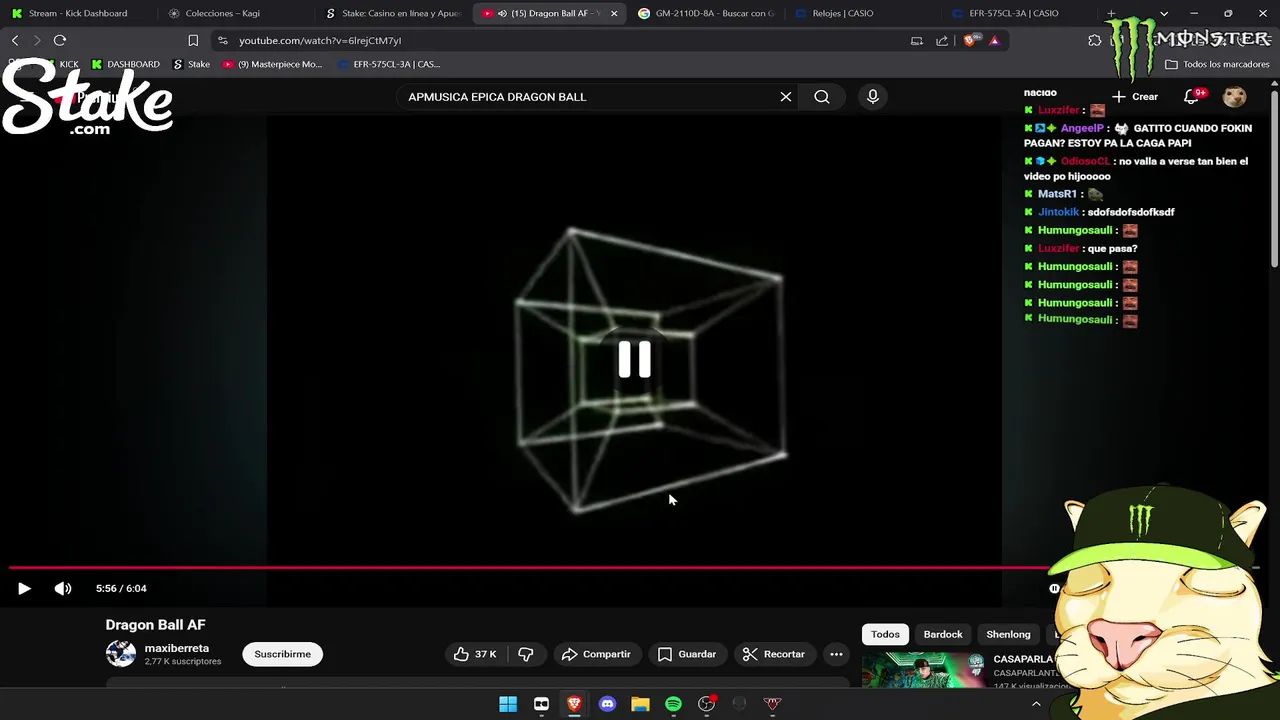Image resolution: width=1280 pixels, height=720 pixels.
Task: Reload the YouTube page
Action: click(x=60, y=40)
